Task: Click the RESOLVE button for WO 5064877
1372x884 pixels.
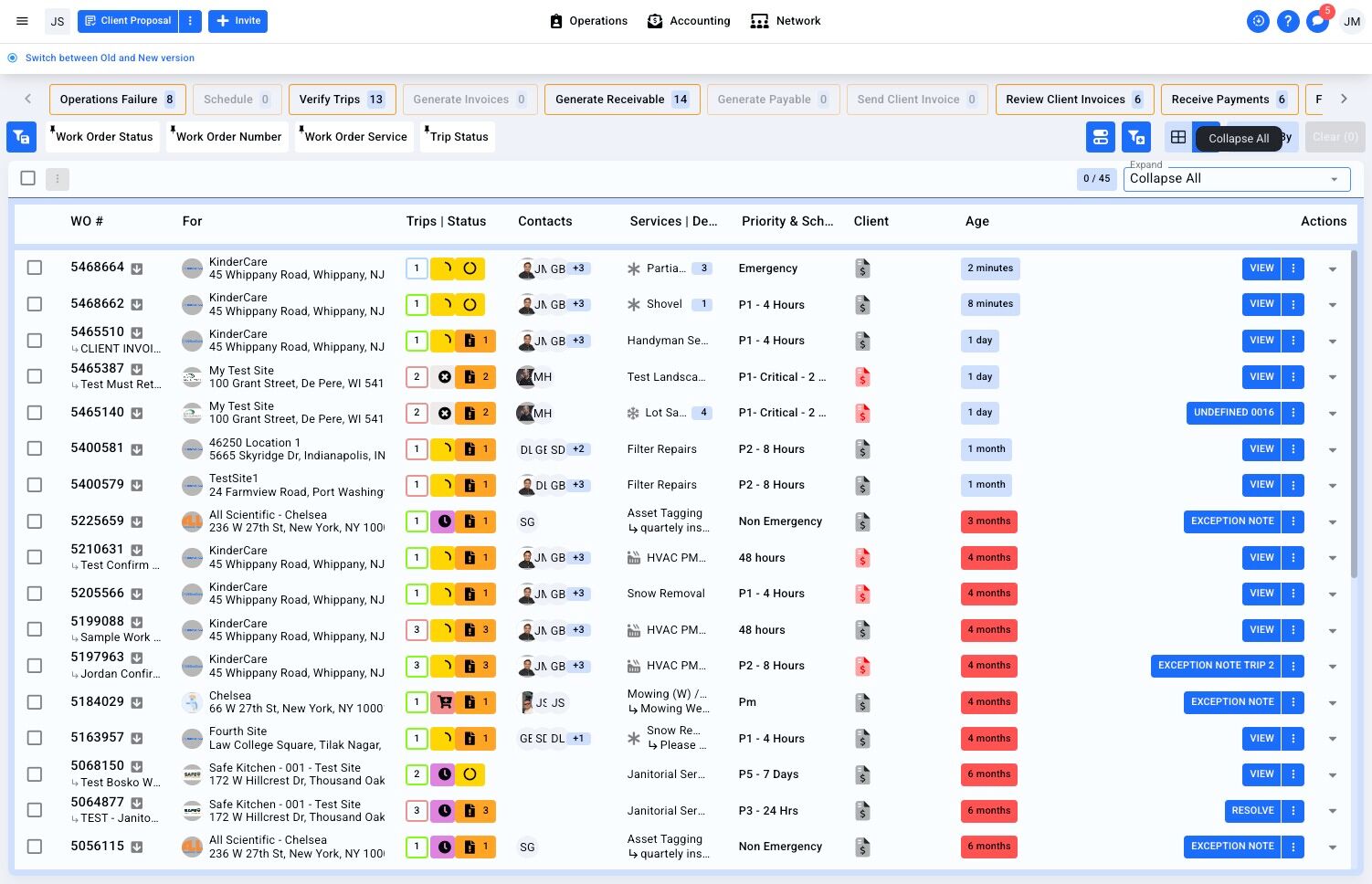Action: click(1252, 811)
